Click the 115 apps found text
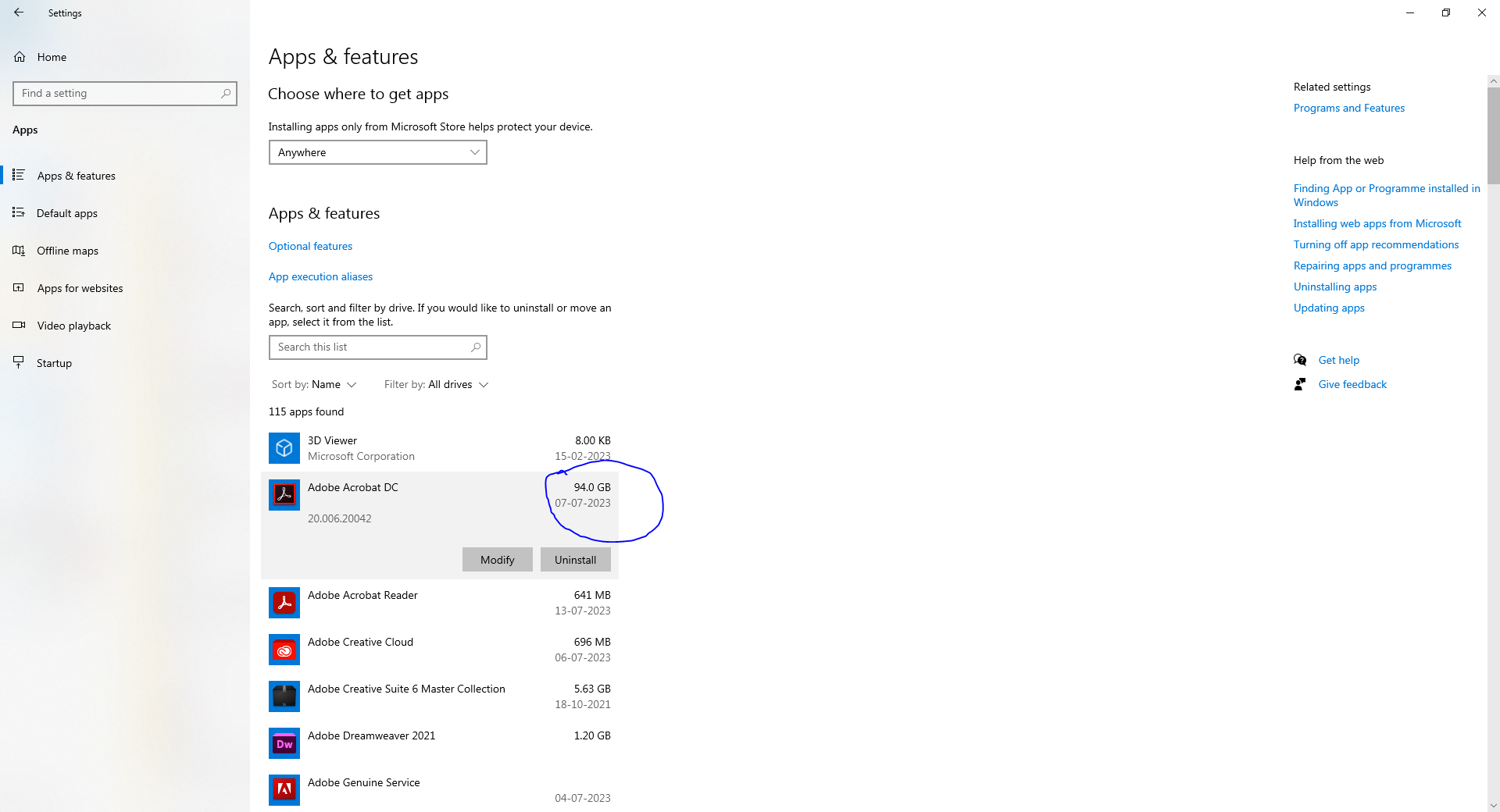This screenshot has width=1500, height=812. pyautogui.click(x=306, y=411)
